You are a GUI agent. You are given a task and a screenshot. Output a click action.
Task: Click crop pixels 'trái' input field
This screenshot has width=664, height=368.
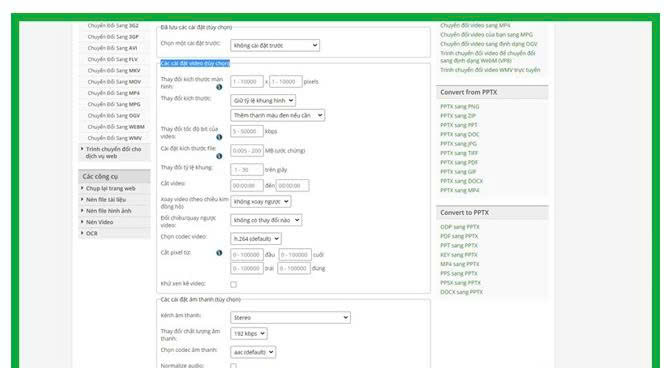click(x=247, y=268)
